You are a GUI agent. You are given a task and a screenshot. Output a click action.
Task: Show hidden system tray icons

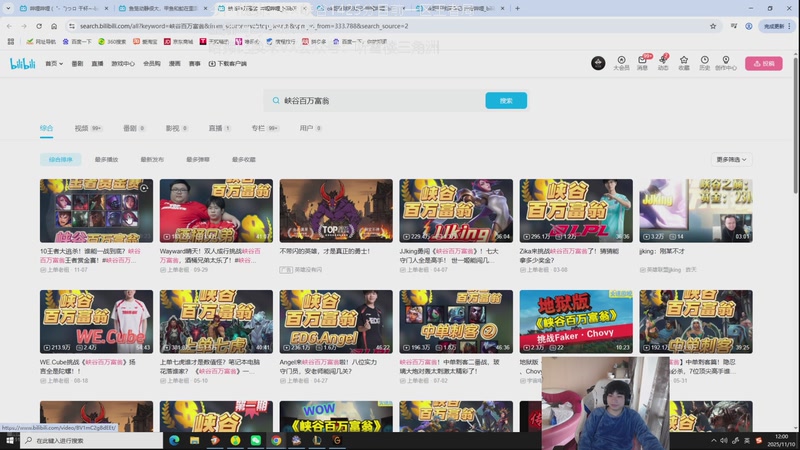pyautogui.click(x=713, y=440)
